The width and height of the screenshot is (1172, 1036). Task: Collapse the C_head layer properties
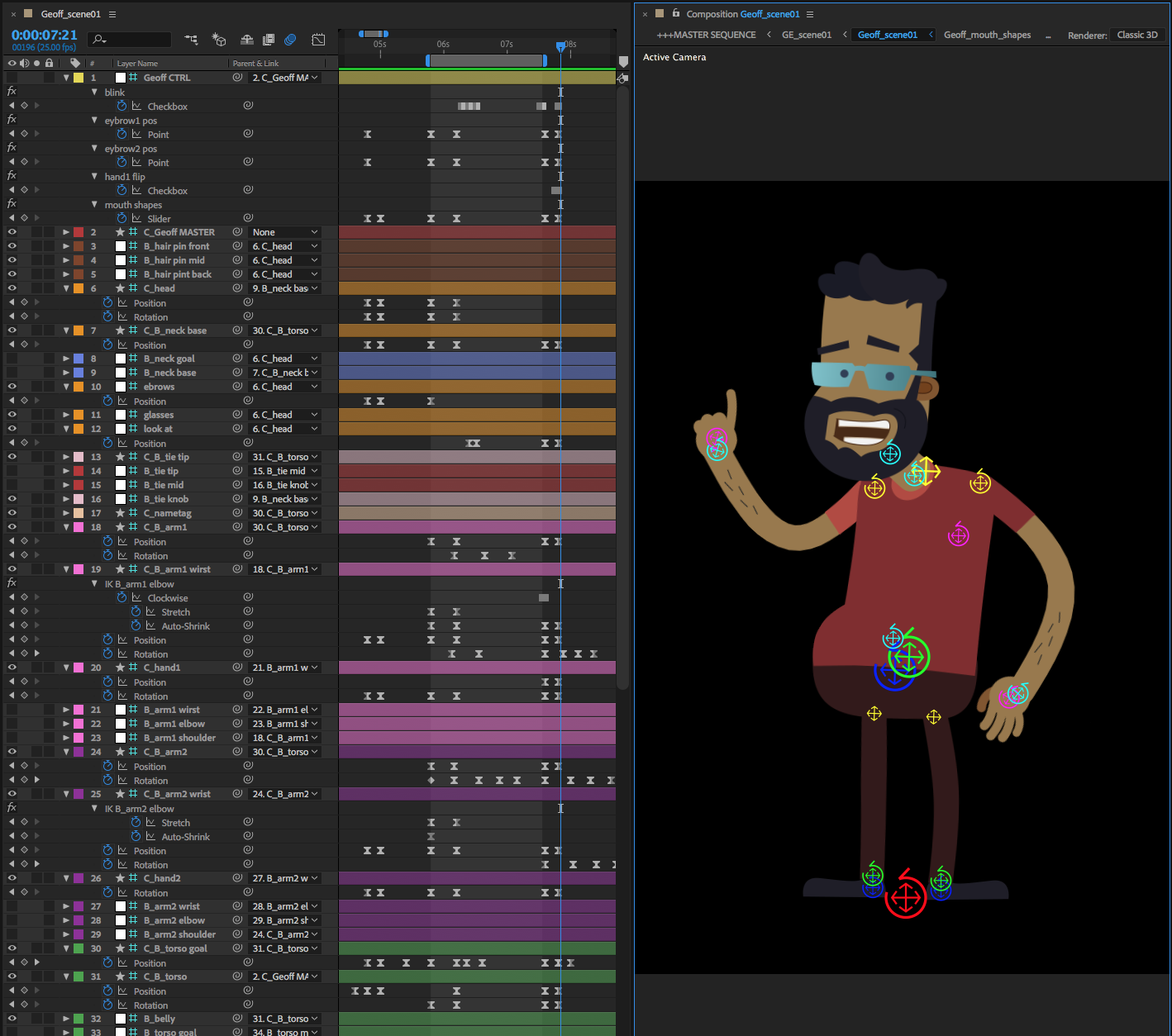66,288
